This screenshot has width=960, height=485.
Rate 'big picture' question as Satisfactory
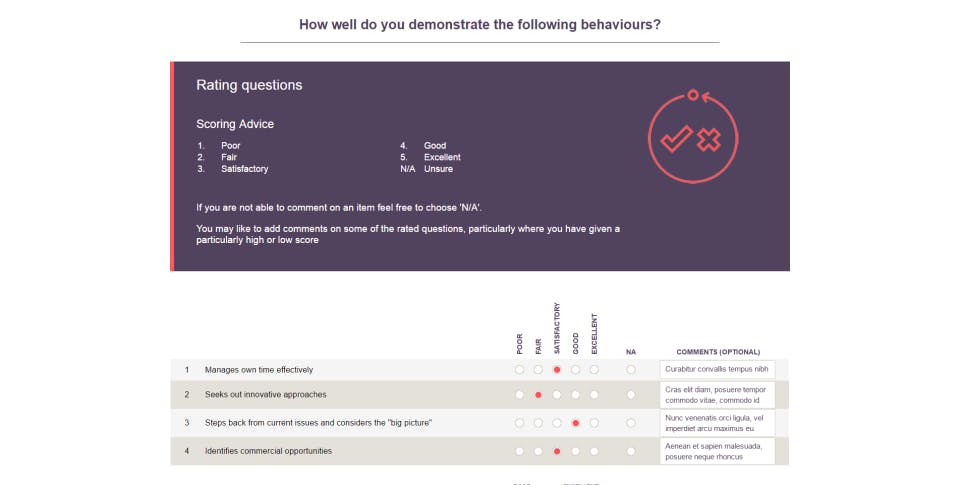click(x=557, y=423)
